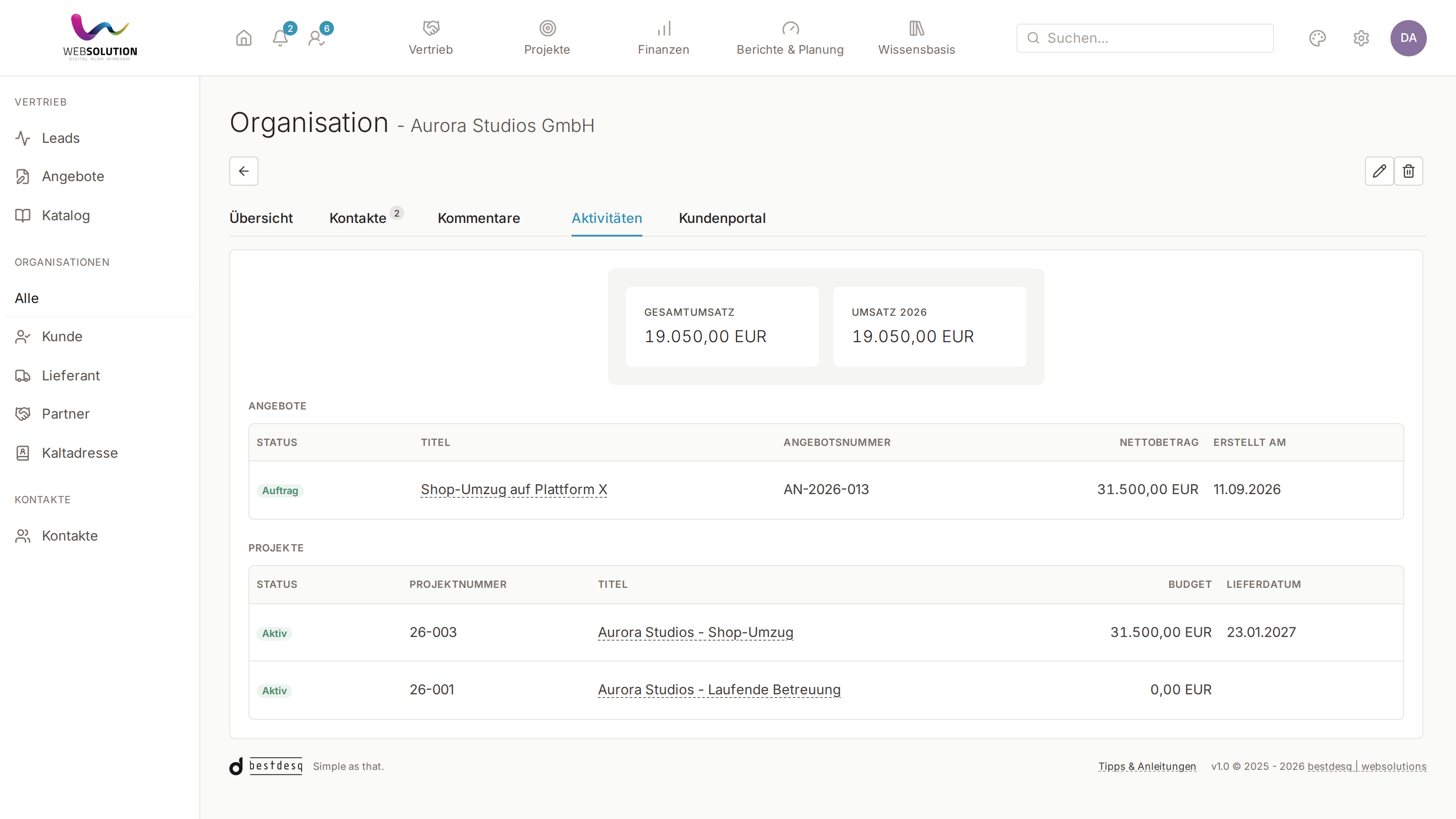Open the notifications bell icon
The height and width of the screenshot is (819, 1456).
click(280, 38)
